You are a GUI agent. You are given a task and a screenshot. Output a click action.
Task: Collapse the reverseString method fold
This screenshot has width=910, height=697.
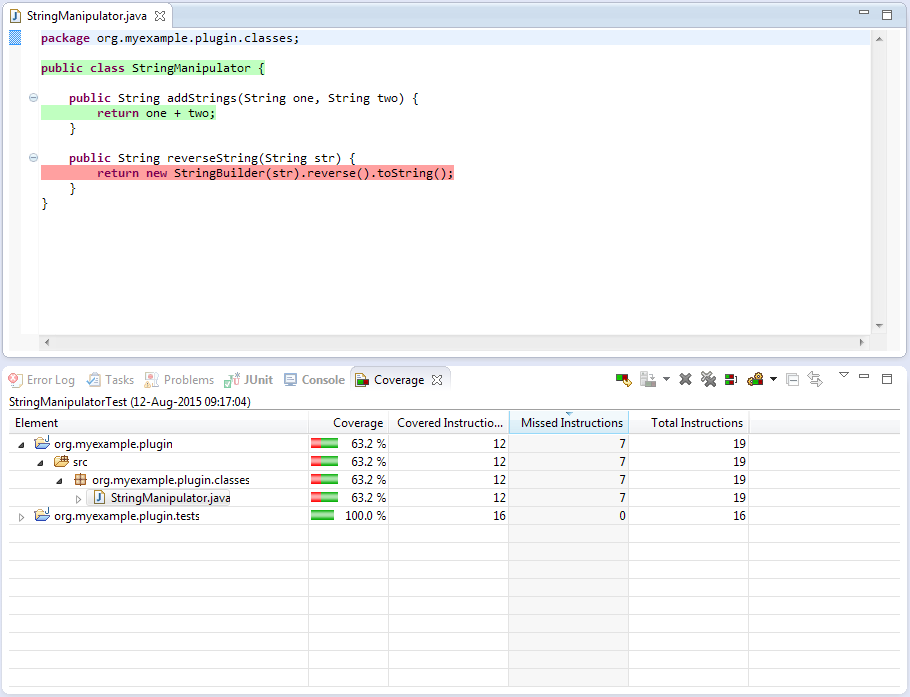point(34,157)
